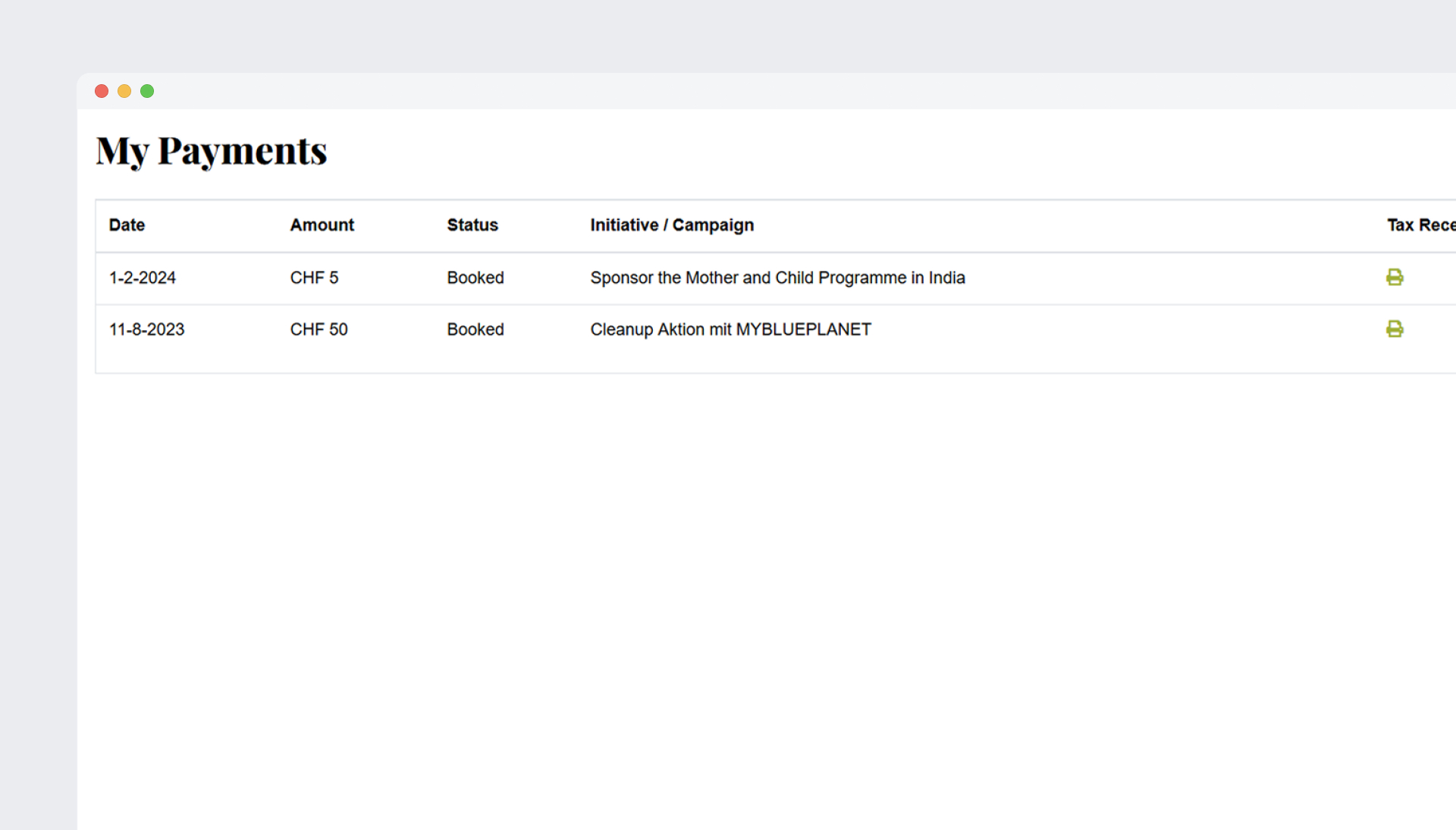Click the green maximize window dot
1456x830 pixels.
147,91
